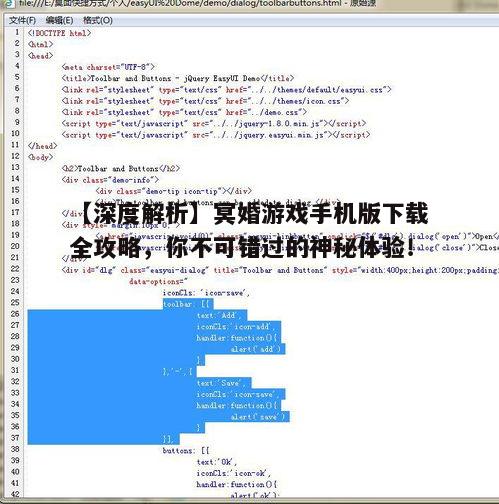Click the h2 Toolbar and Buttons line
Screen dimensions: 499x504
121,168
